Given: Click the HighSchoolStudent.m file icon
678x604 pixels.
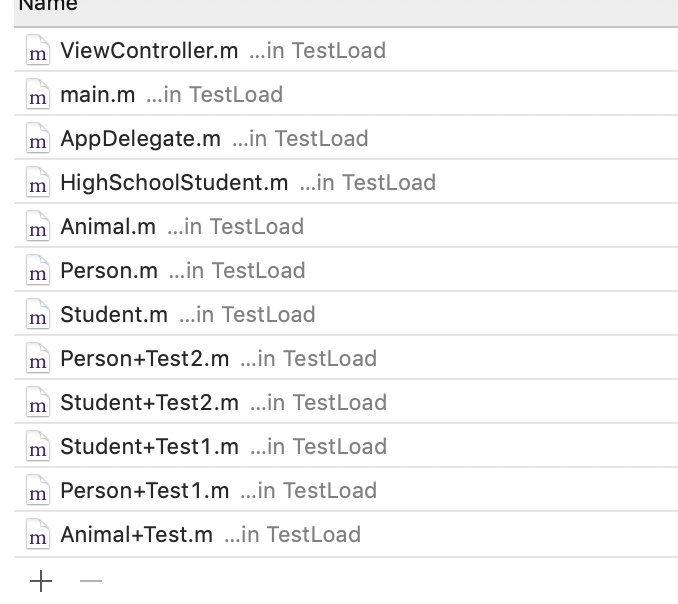Looking at the screenshot, I should [x=38, y=183].
